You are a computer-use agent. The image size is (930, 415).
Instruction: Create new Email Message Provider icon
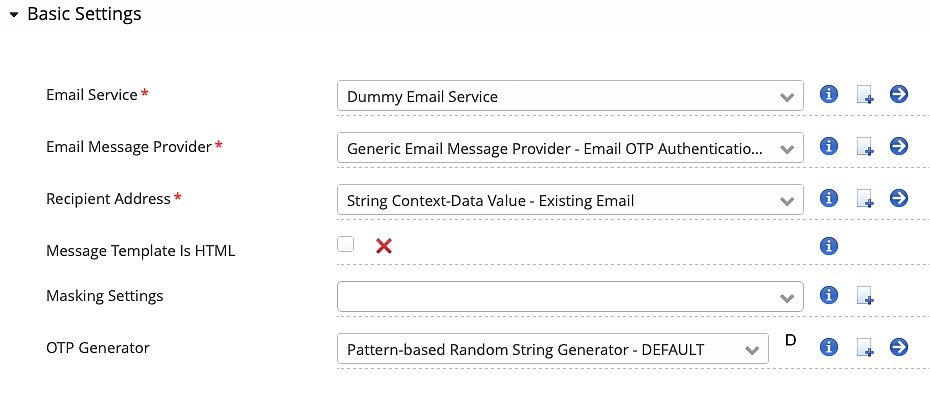click(865, 147)
